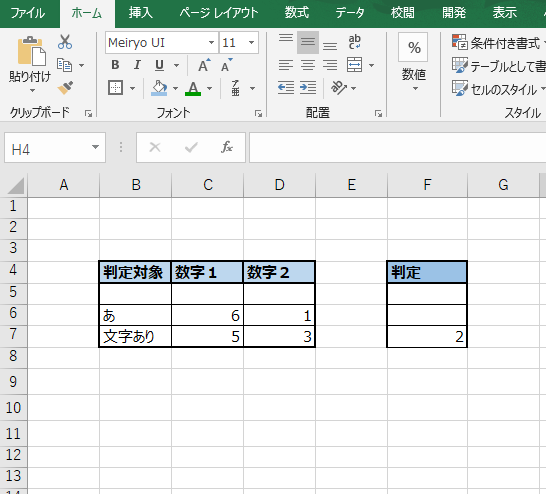Decrease indent

click(286, 88)
